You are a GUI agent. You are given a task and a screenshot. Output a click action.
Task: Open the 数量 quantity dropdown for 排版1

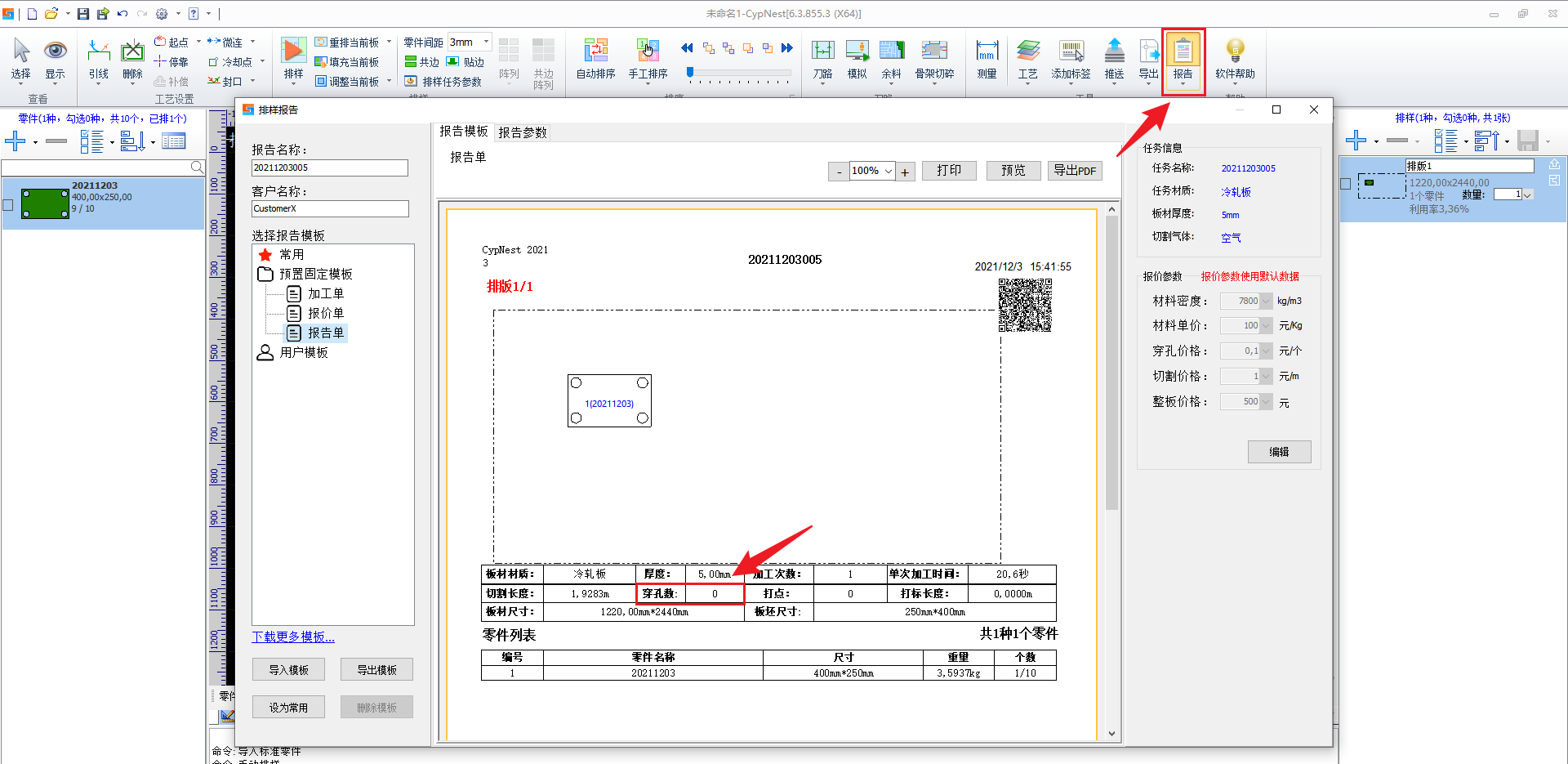tap(1527, 194)
